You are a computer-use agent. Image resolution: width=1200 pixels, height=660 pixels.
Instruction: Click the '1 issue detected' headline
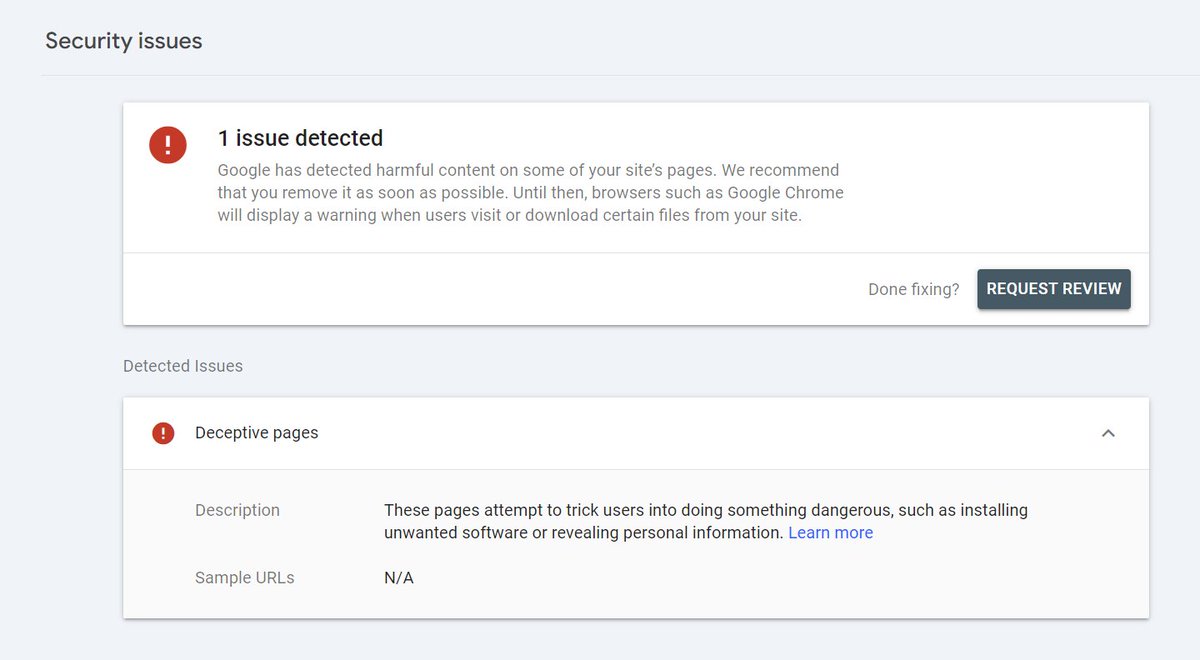tap(300, 138)
